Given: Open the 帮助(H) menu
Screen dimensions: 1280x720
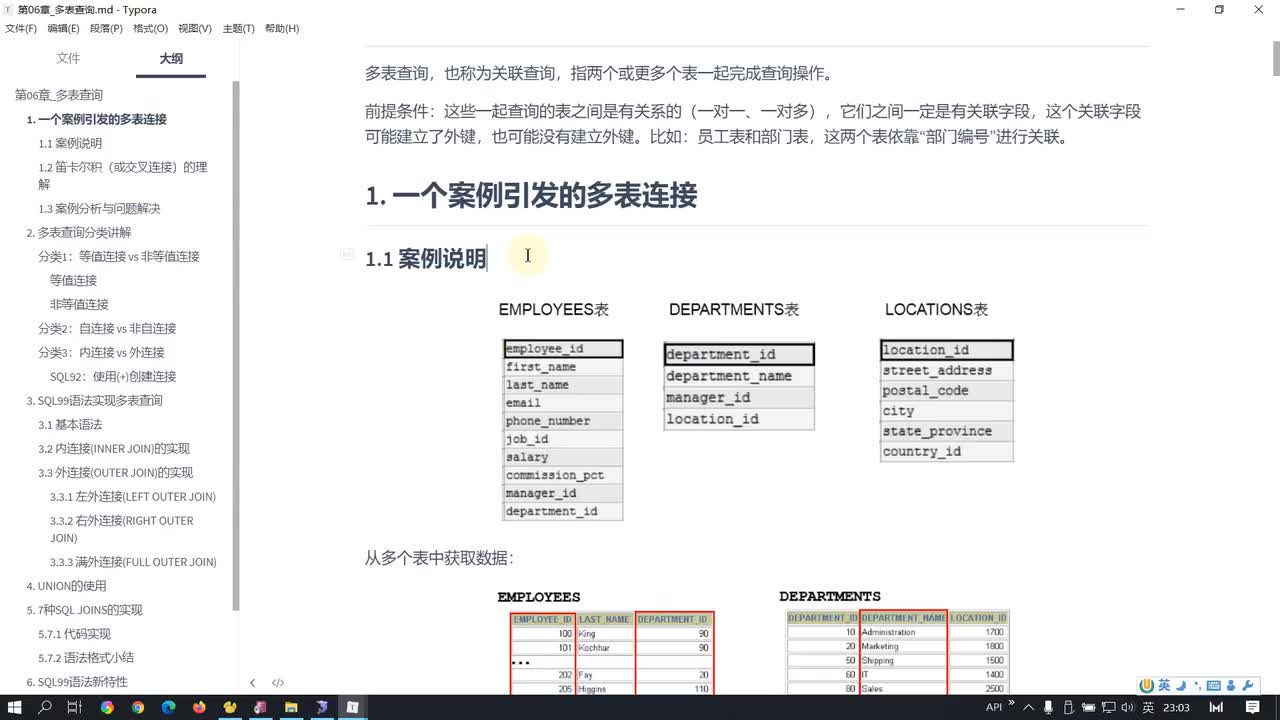Looking at the screenshot, I should coord(282,28).
